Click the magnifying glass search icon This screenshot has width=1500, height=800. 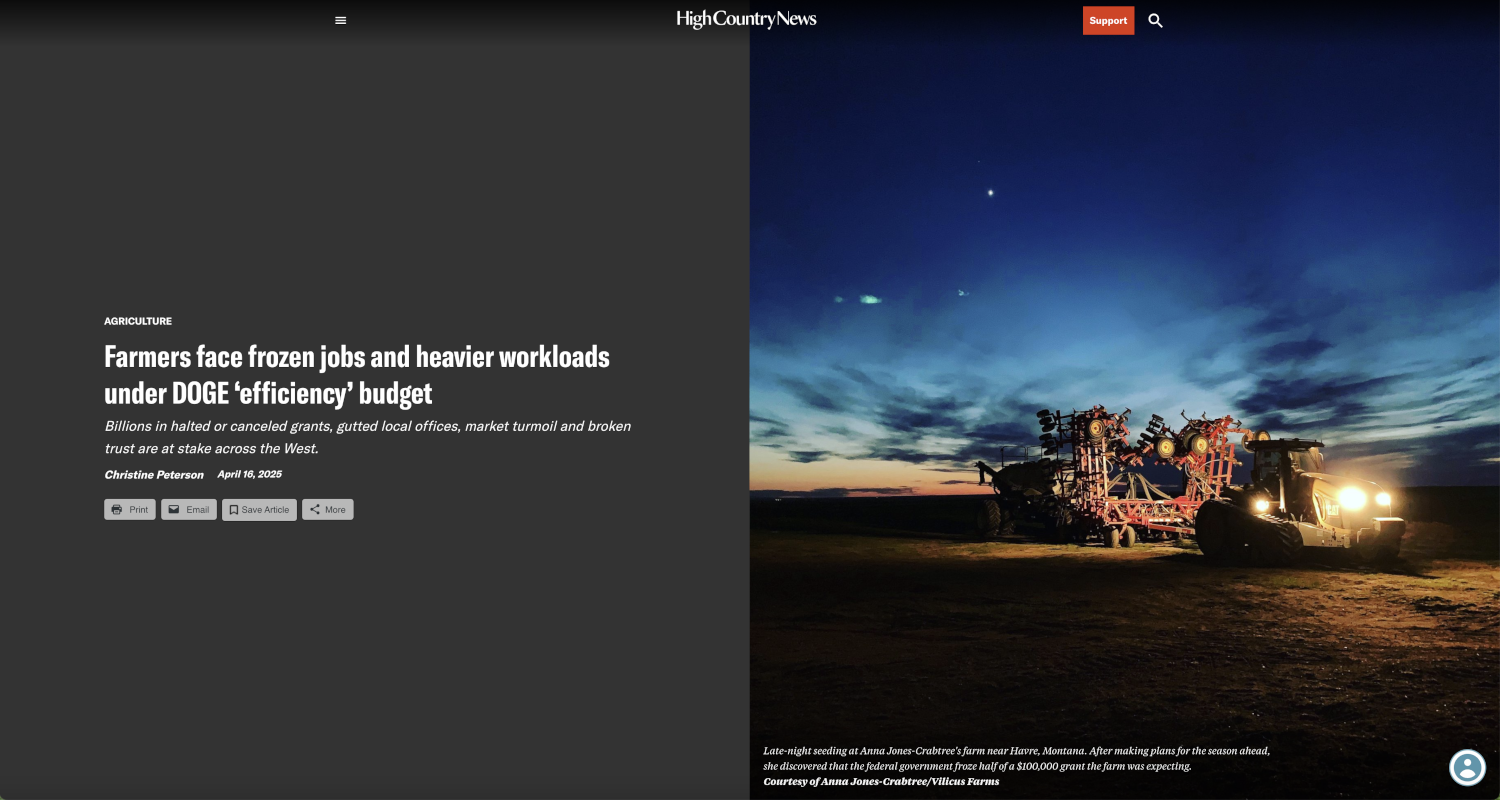1155,20
